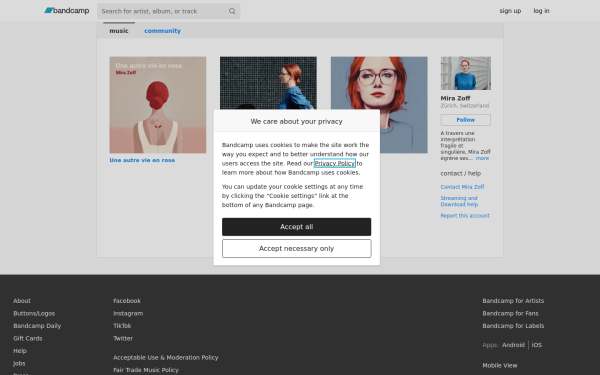This screenshot has height=375, width=600.
Task: Click Contact Mira Zoff link
Action: point(462,187)
